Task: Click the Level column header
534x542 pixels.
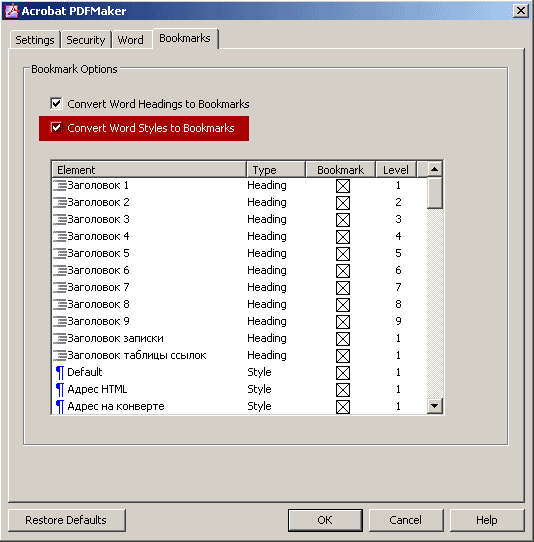Action: (396, 169)
